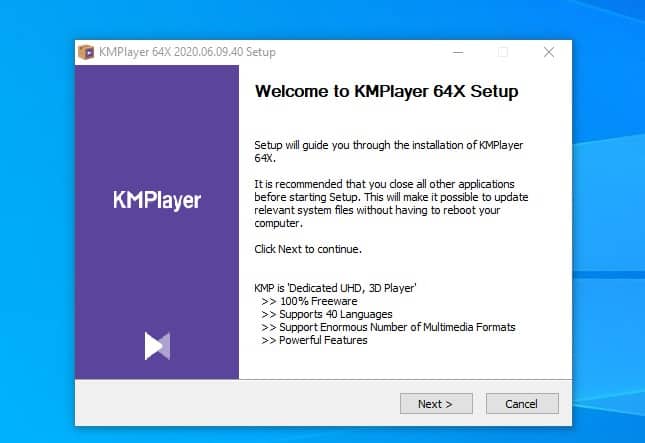
Task: Minimize the KMPlayer setup window
Action: (x=458, y=52)
